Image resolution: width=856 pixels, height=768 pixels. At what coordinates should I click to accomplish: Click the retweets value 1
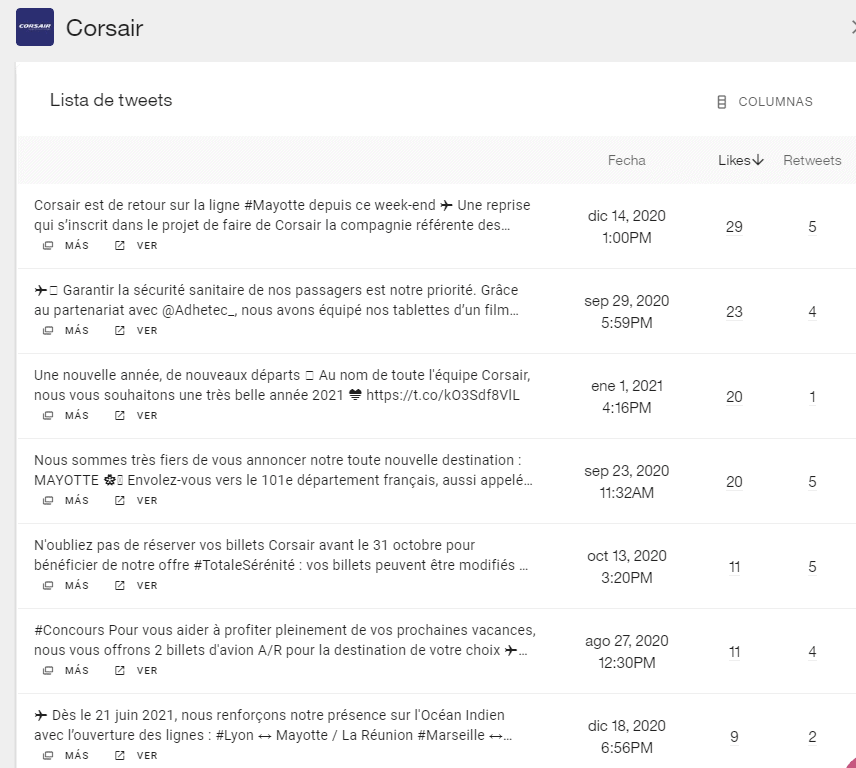(812, 397)
